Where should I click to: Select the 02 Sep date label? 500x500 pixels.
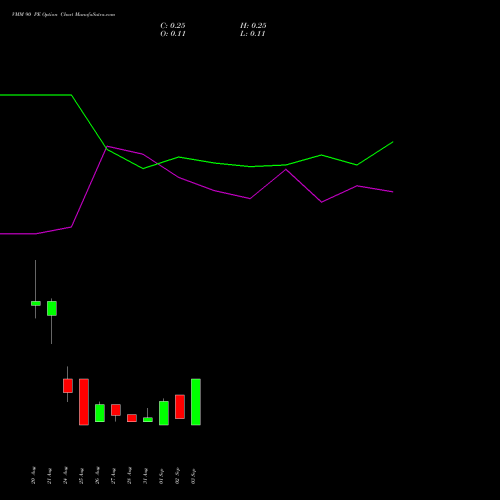pyautogui.click(x=177, y=476)
